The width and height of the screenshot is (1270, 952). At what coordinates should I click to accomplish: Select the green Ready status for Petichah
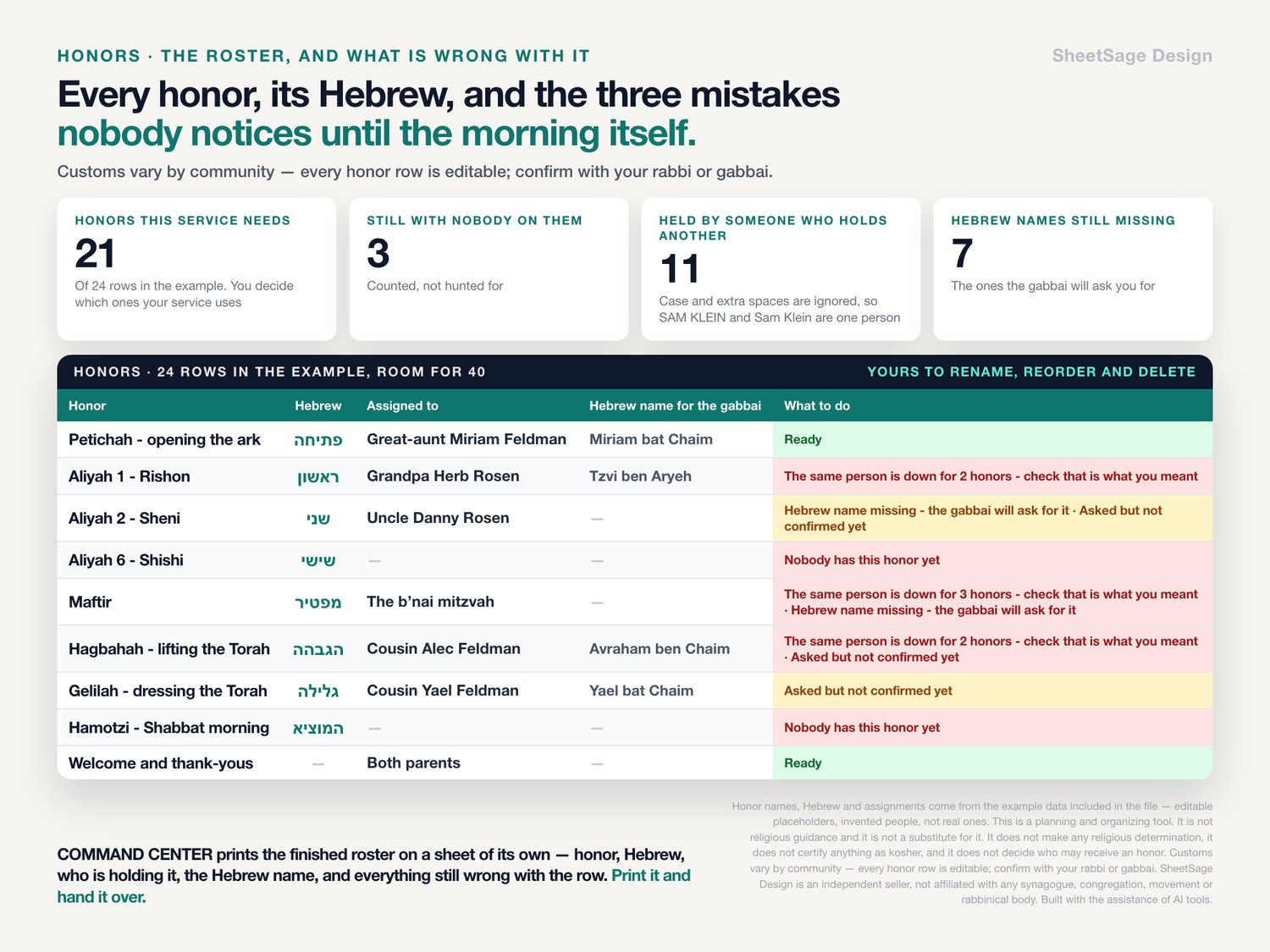[x=992, y=440]
